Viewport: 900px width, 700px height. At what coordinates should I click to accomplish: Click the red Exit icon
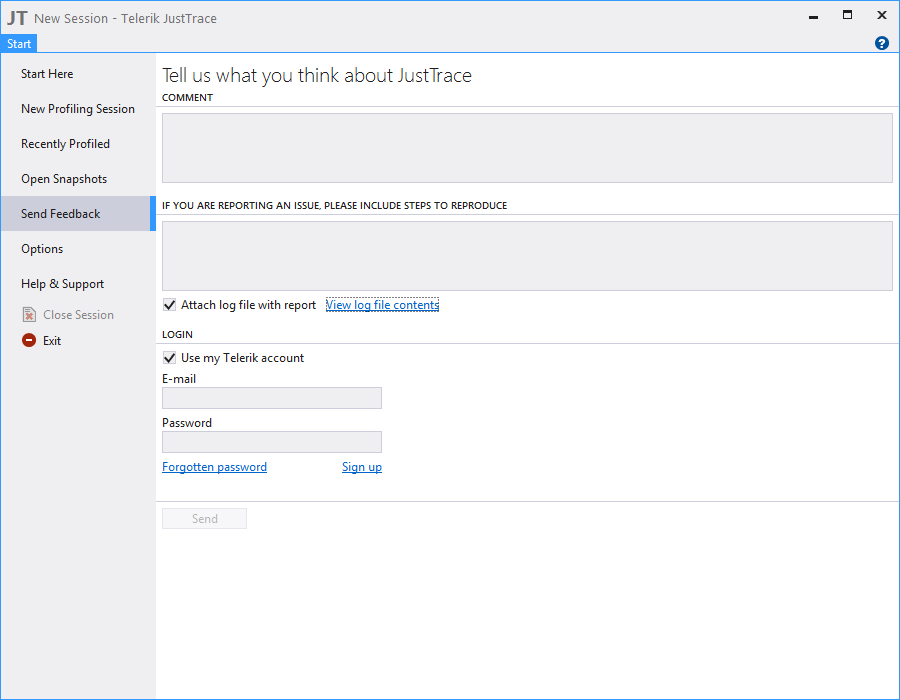(x=29, y=340)
